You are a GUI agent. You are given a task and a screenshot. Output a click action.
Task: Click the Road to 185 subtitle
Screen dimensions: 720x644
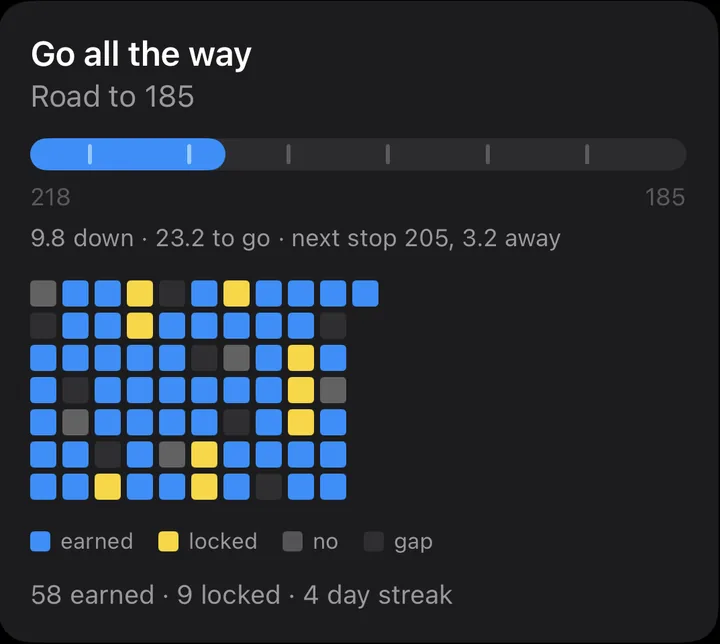pos(112,96)
